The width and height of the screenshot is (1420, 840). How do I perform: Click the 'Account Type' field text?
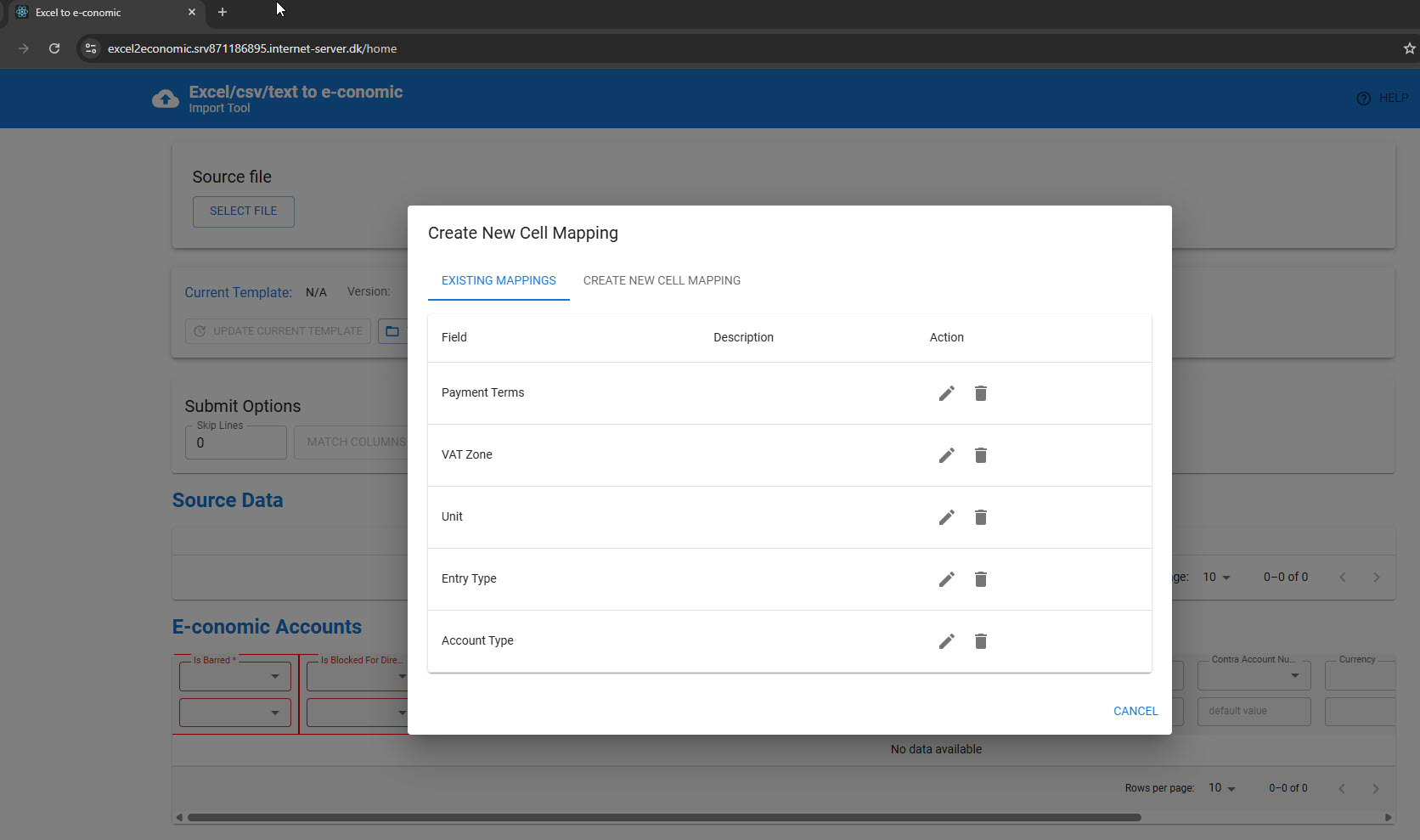pos(477,641)
